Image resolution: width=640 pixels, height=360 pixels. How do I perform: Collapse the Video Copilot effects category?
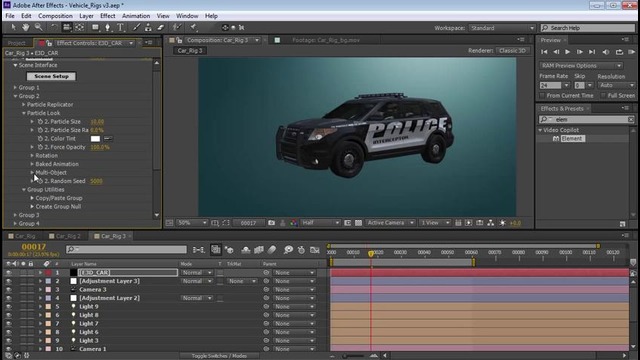point(540,130)
